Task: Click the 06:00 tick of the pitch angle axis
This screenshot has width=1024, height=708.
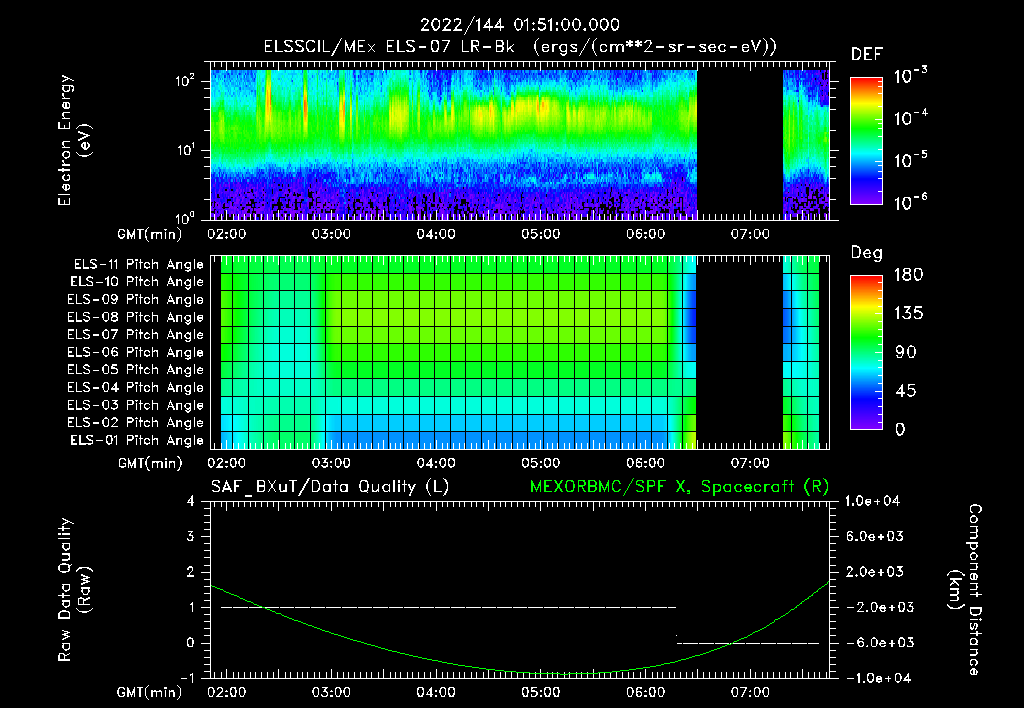Action: tap(646, 464)
